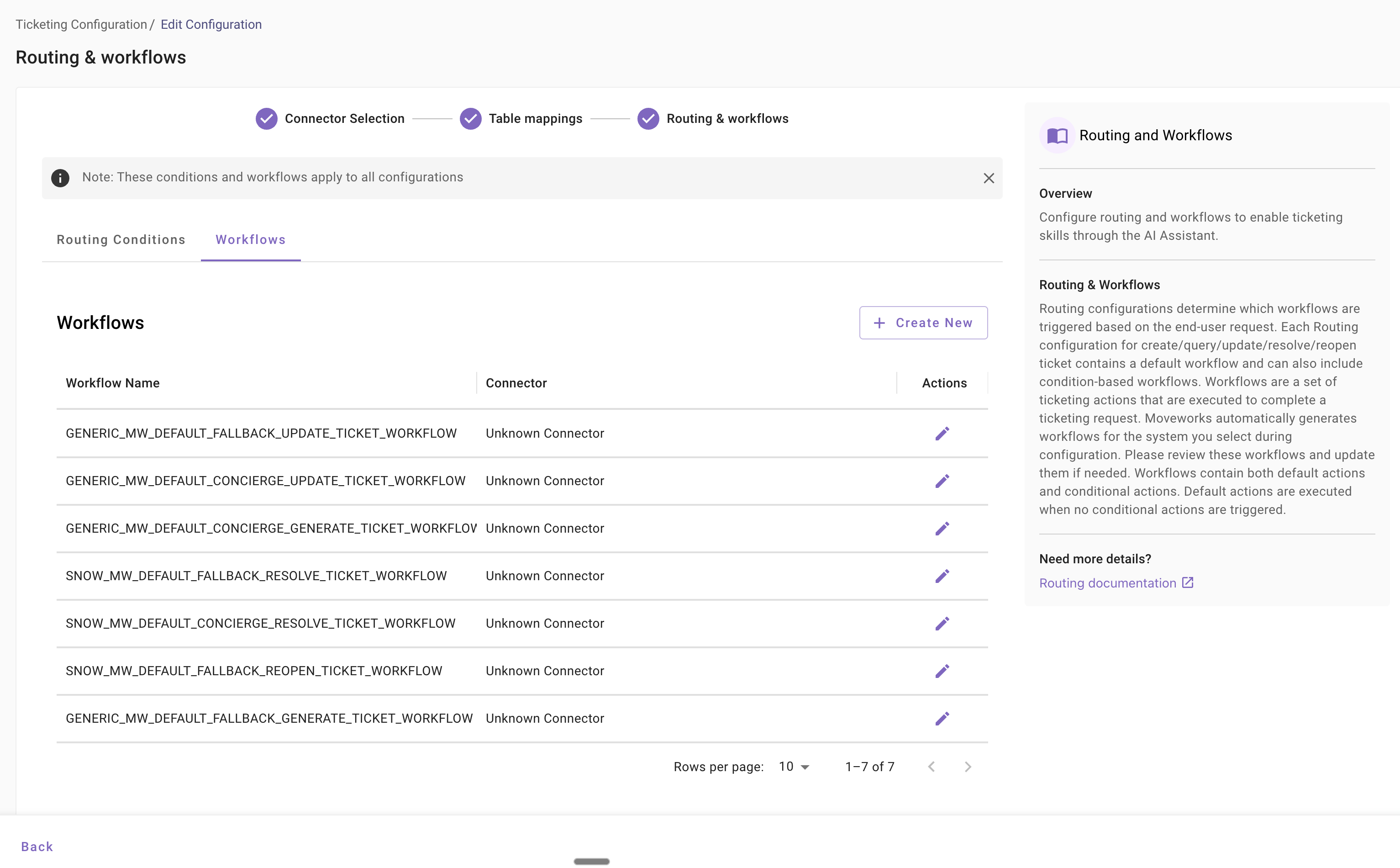Click pencil icon for CONCIERGE_UPDATE_TICKET workflow
Image resolution: width=1400 pixels, height=868 pixels.
click(x=942, y=481)
